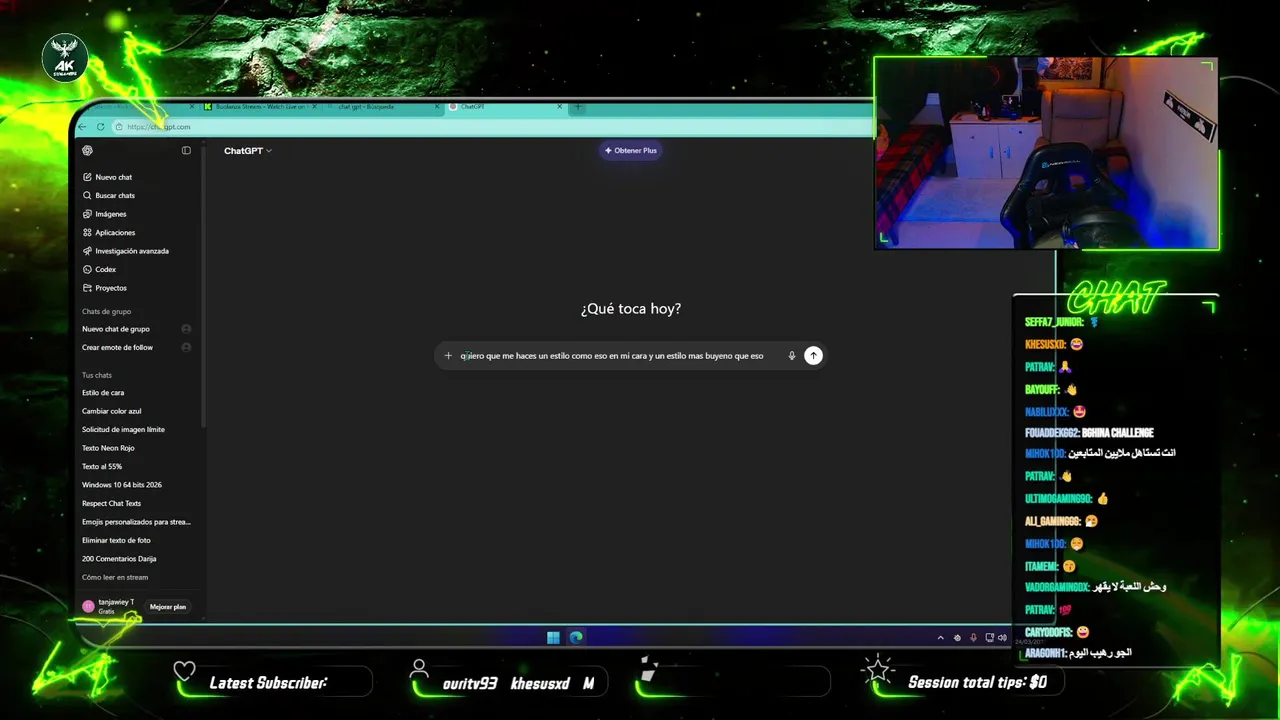1280x720 pixels.
Task: Click the group icon beside Crear emote de follow
Action: click(x=186, y=348)
